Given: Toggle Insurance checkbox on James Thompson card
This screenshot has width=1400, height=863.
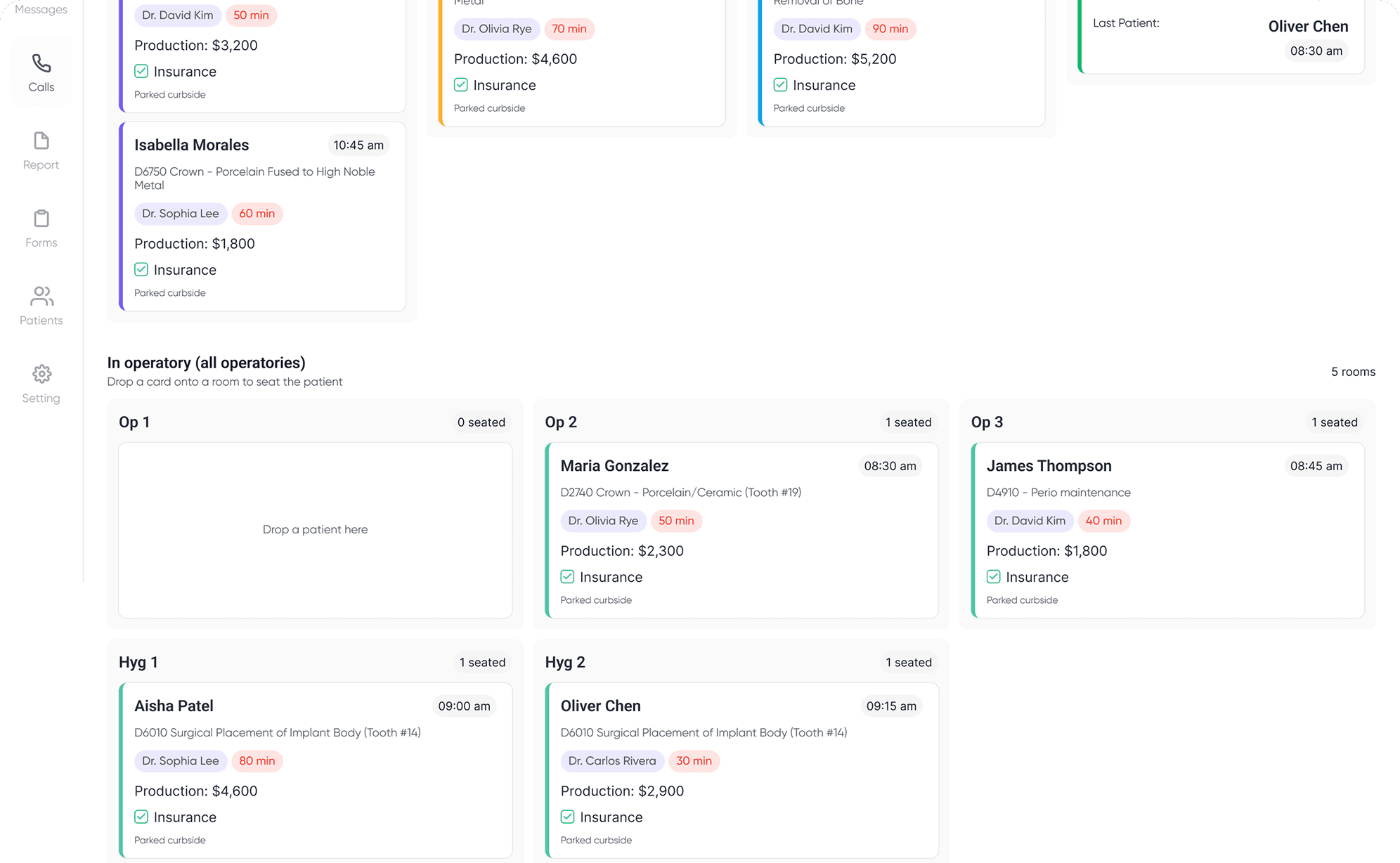Looking at the screenshot, I should [x=993, y=577].
